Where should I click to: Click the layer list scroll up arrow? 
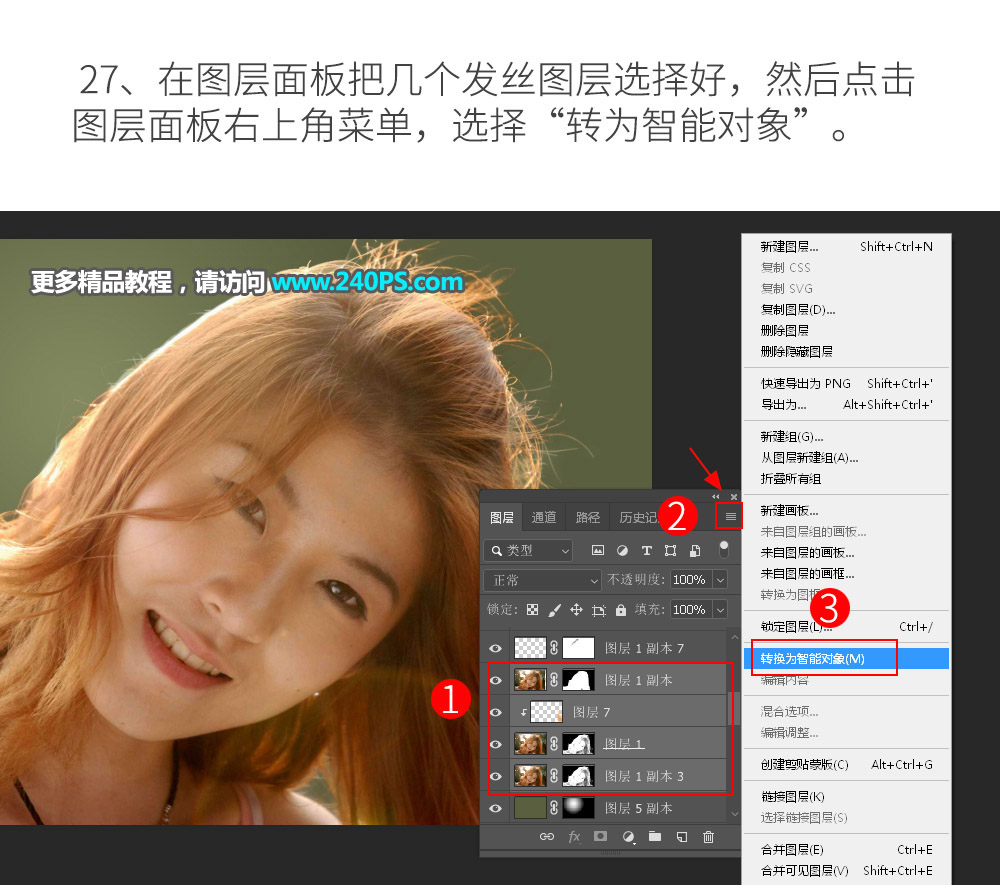point(734,637)
